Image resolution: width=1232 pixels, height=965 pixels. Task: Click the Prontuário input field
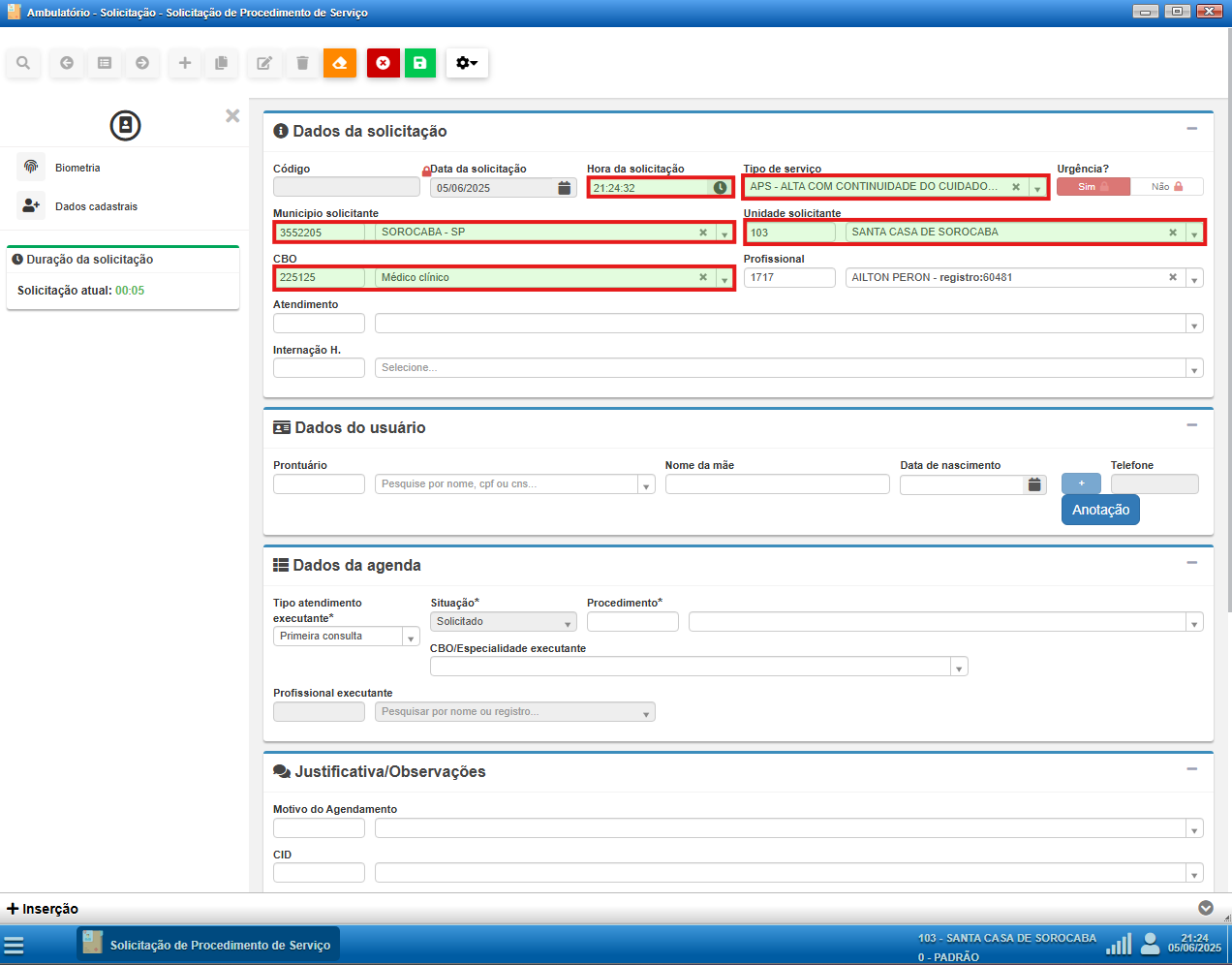319,484
